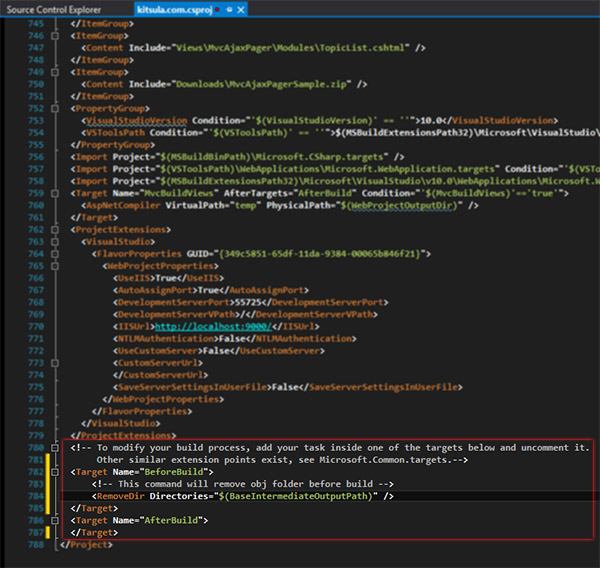Viewport: 600px width, 568px height.
Task: Click closing WebProjectProperties tag on line 776
Action: click(163, 399)
